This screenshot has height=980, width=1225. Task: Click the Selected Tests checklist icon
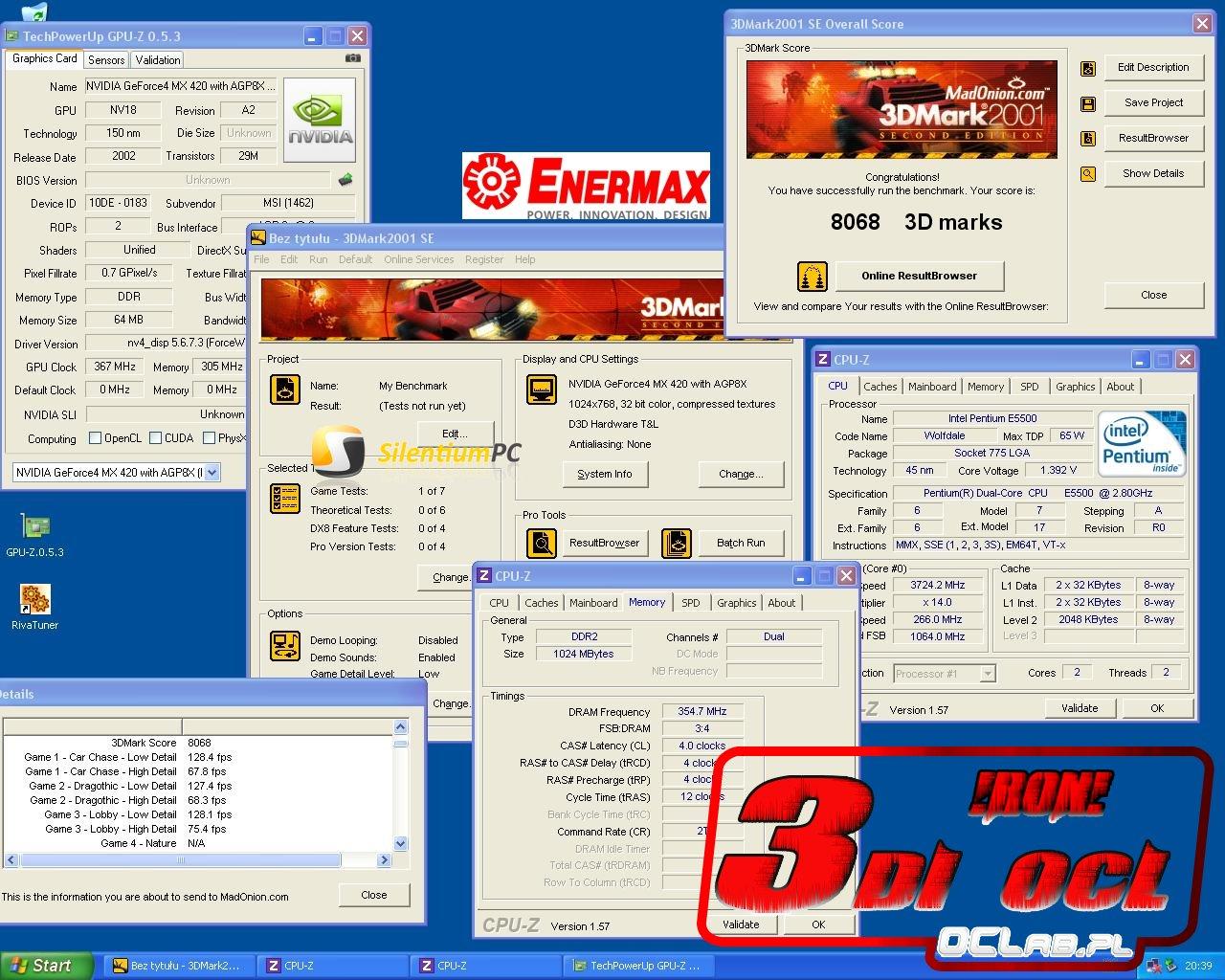(285, 499)
